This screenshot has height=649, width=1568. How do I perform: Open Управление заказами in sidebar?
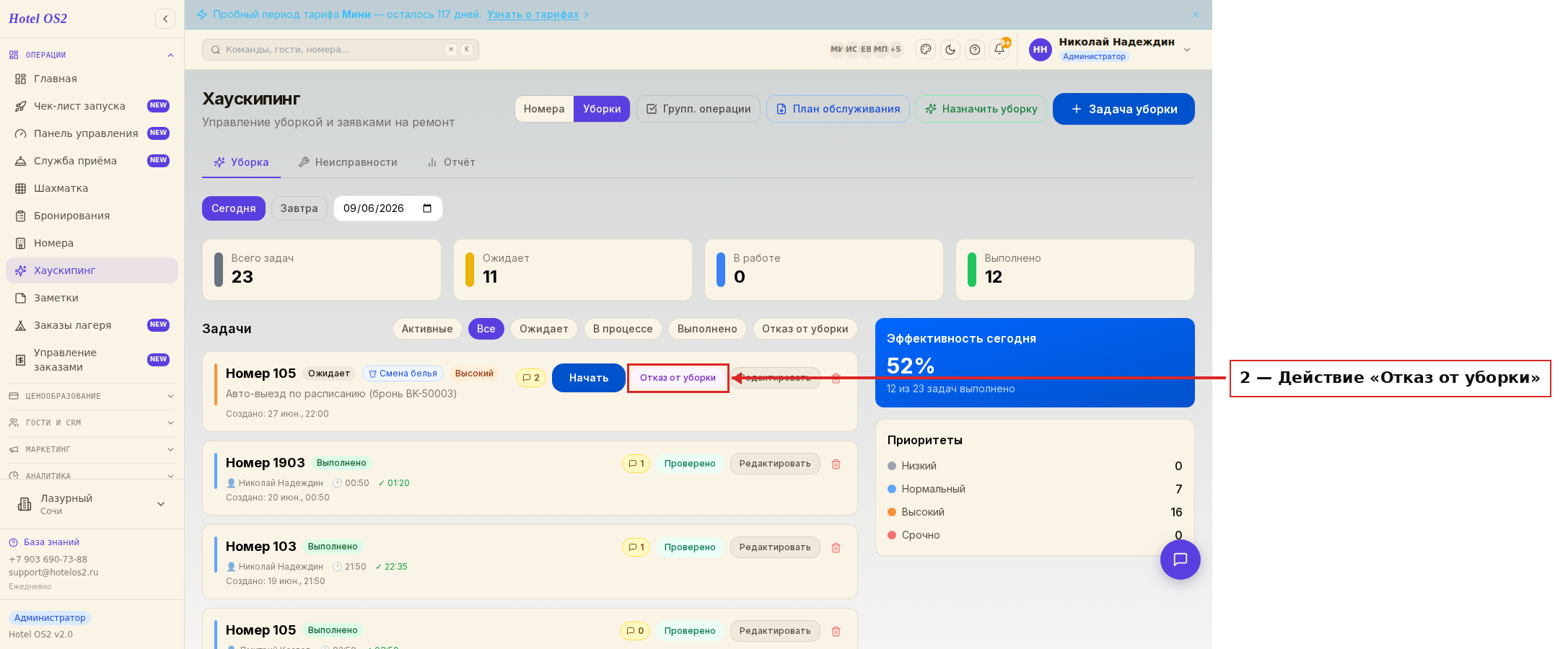click(92, 360)
